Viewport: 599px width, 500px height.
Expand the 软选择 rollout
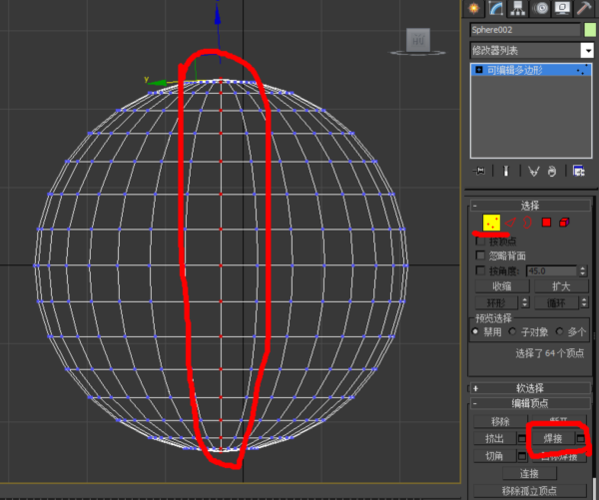pyautogui.click(x=530, y=388)
